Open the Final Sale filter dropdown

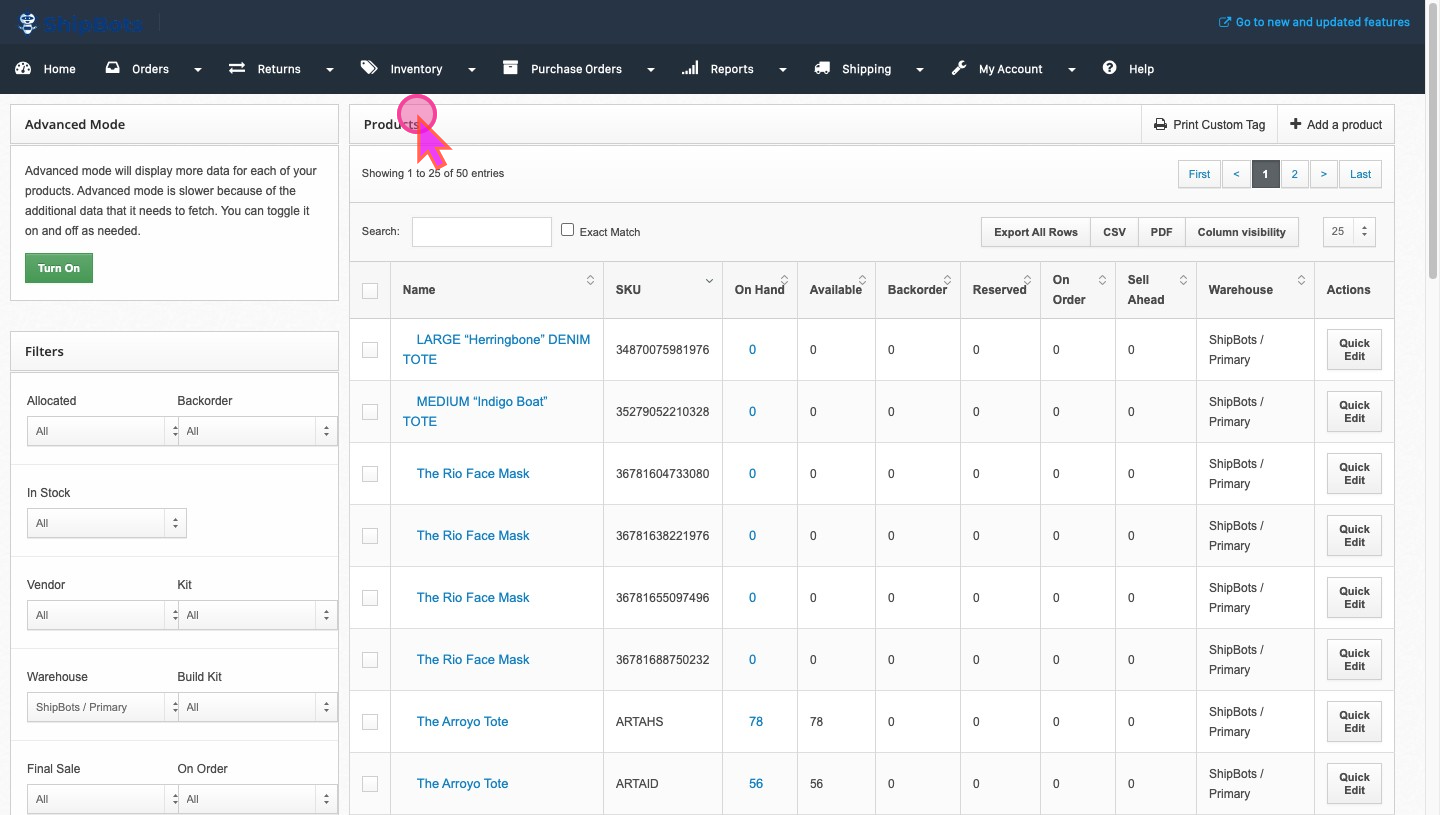[x=102, y=799]
